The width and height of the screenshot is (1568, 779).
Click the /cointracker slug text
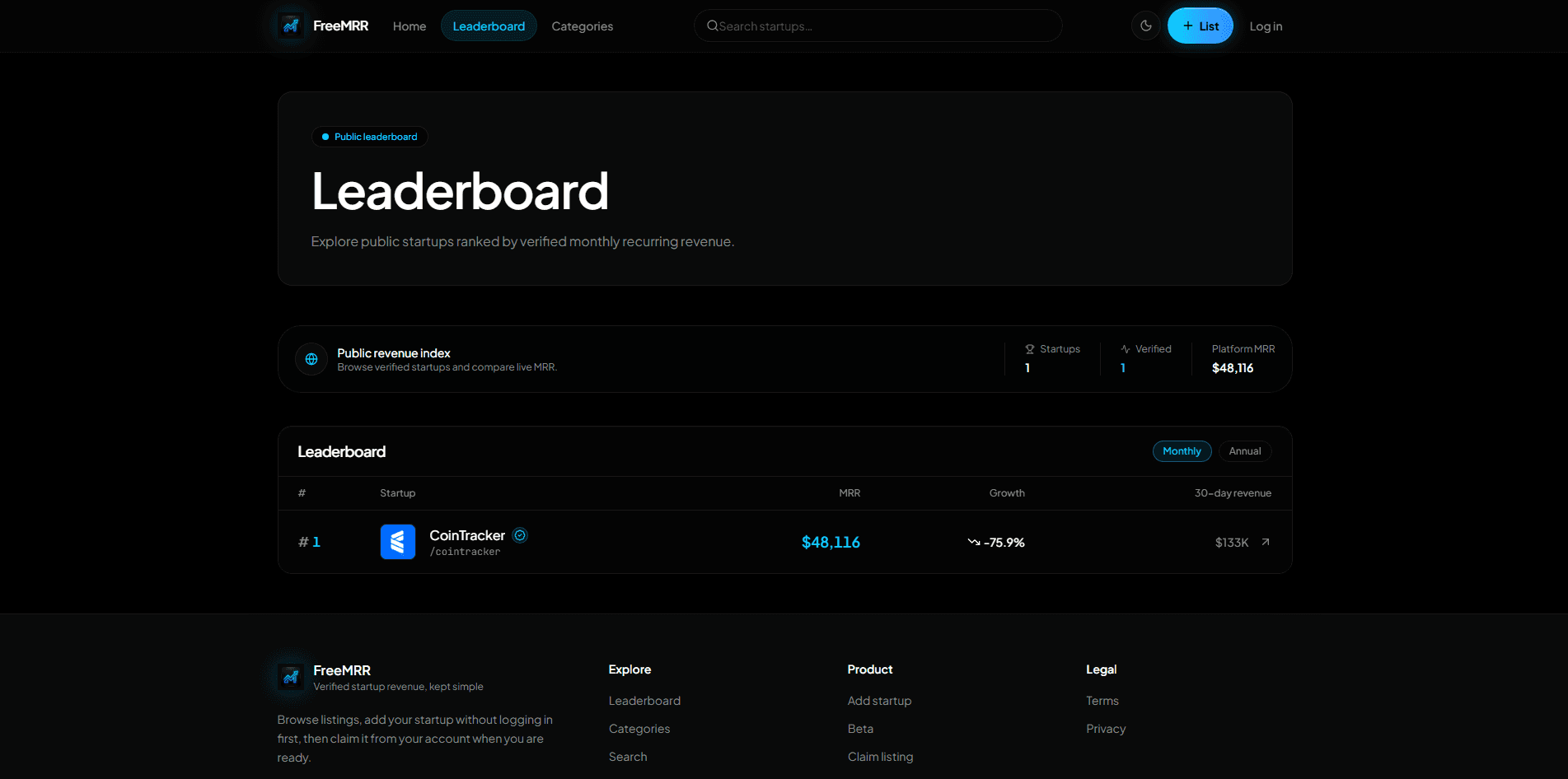(x=465, y=552)
